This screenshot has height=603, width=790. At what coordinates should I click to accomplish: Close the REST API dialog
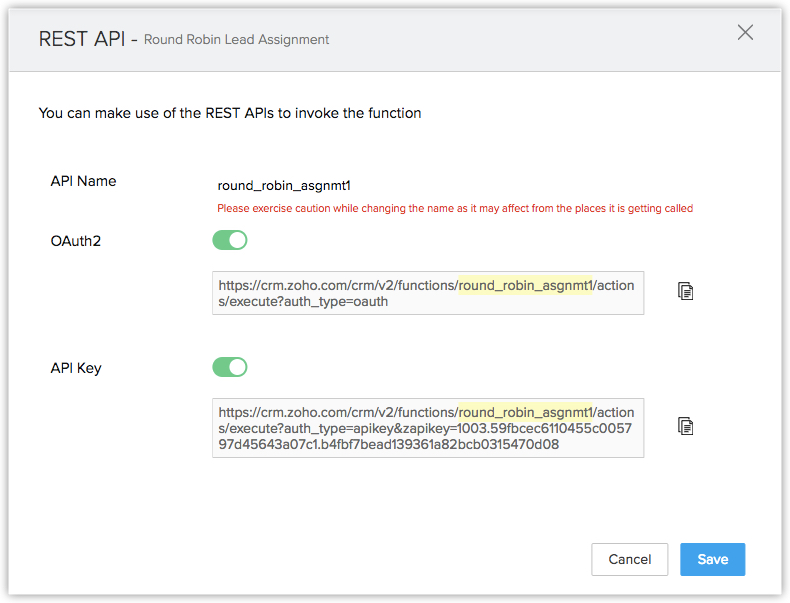(x=745, y=32)
